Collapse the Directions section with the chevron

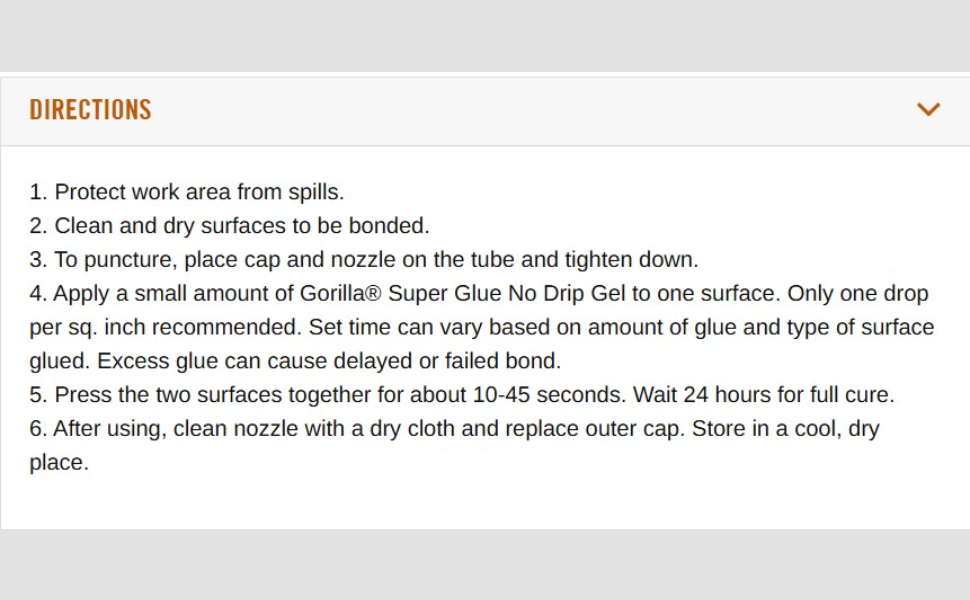pyautogui.click(x=928, y=109)
